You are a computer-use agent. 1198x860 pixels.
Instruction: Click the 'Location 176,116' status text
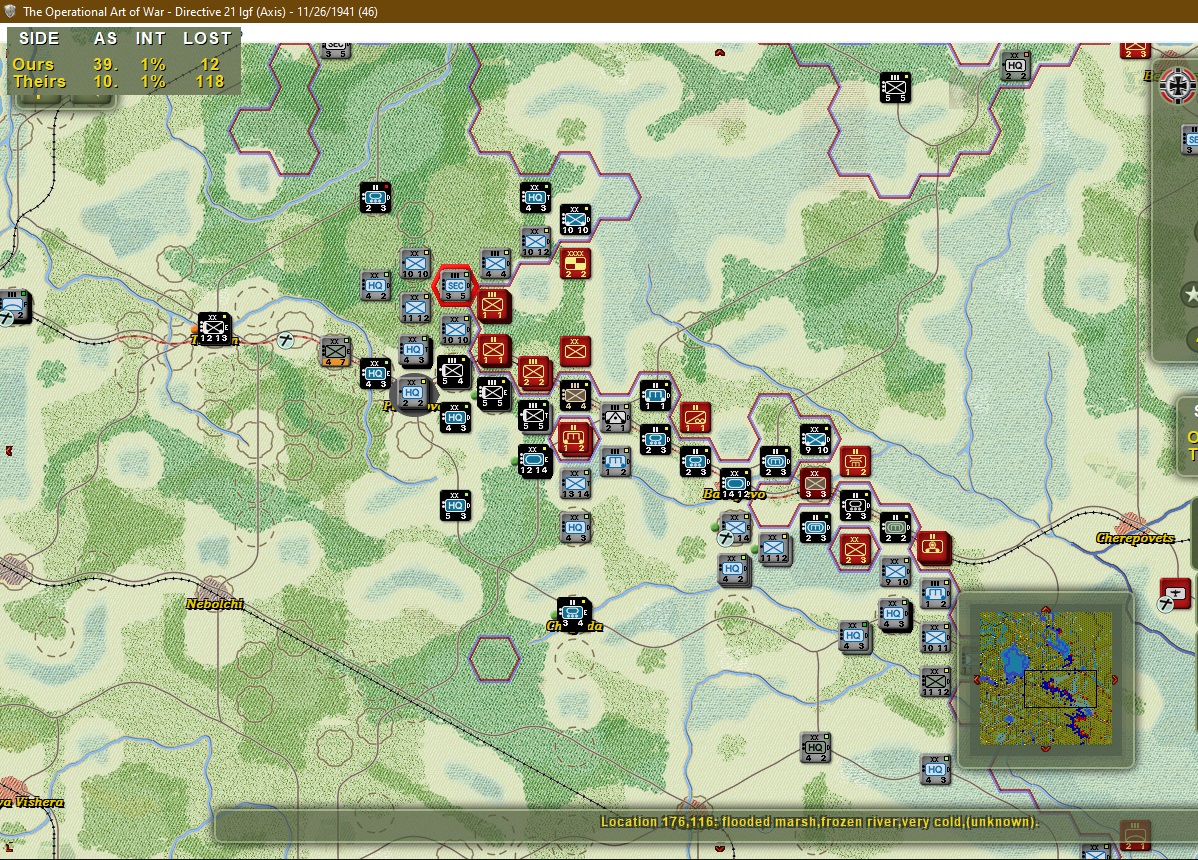pyautogui.click(x=819, y=823)
